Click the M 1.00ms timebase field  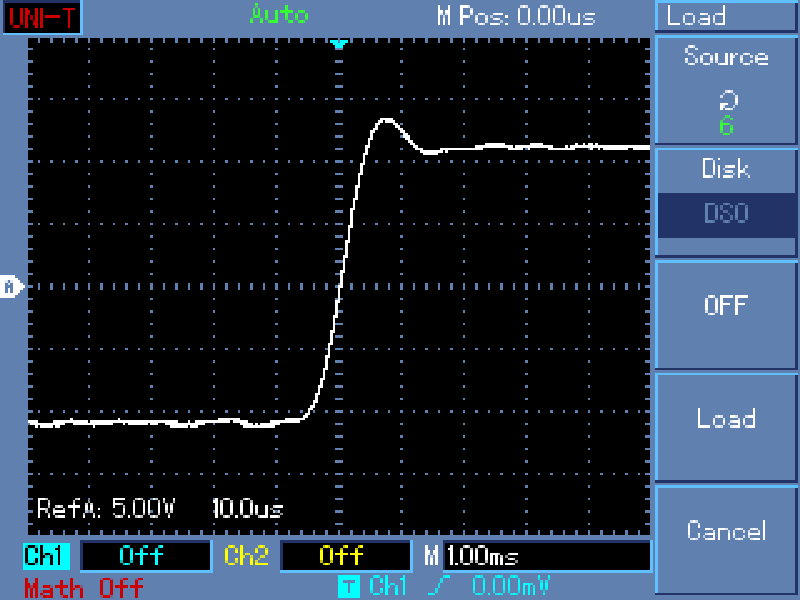(x=547, y=556)
